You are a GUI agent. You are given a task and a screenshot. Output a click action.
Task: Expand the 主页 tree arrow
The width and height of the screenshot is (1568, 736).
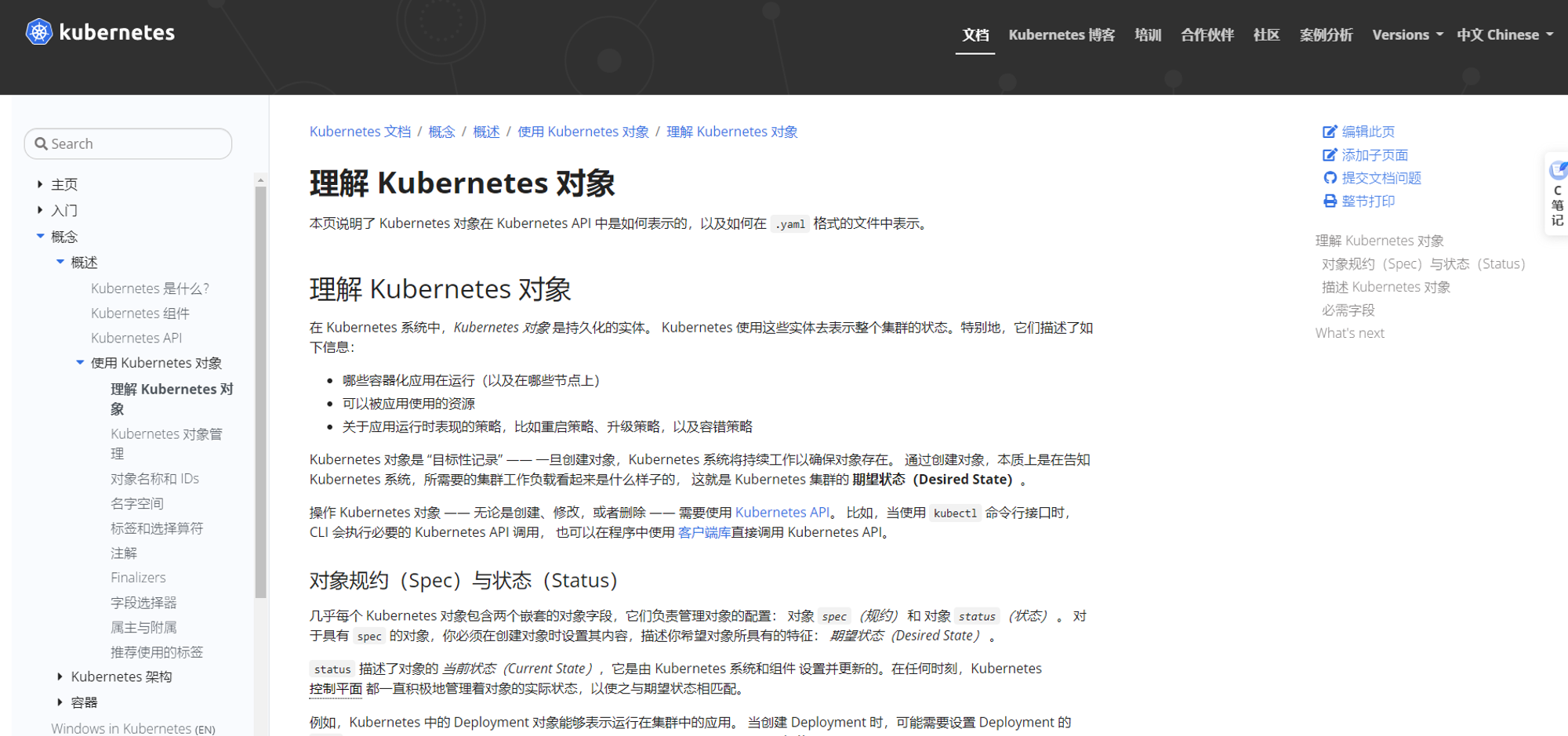(x=40, y=184)
